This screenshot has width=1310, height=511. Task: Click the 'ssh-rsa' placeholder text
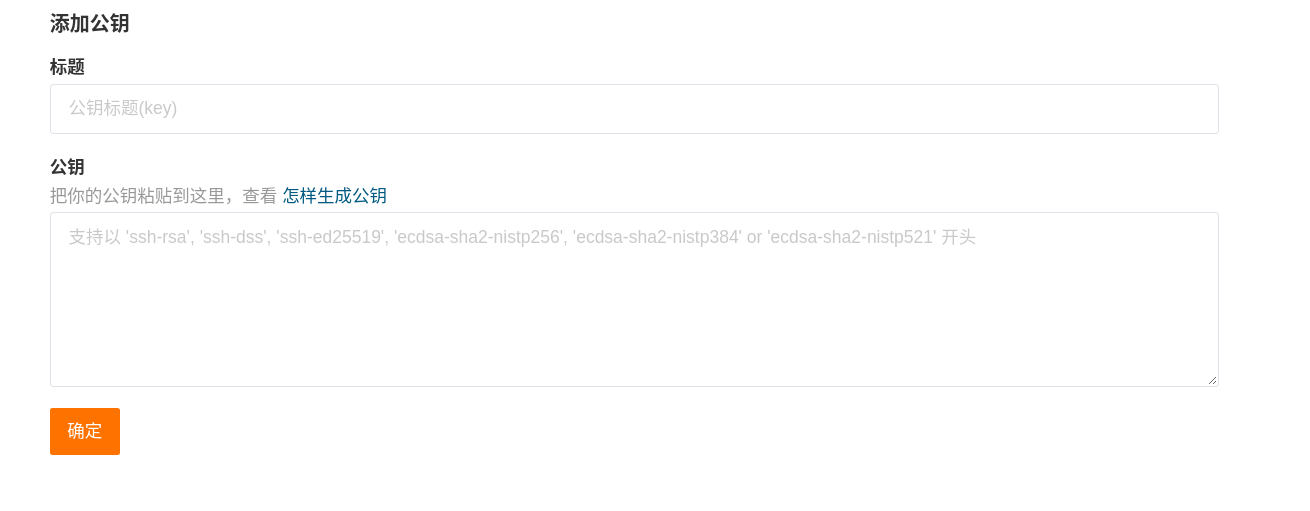(x=159, y=237)
